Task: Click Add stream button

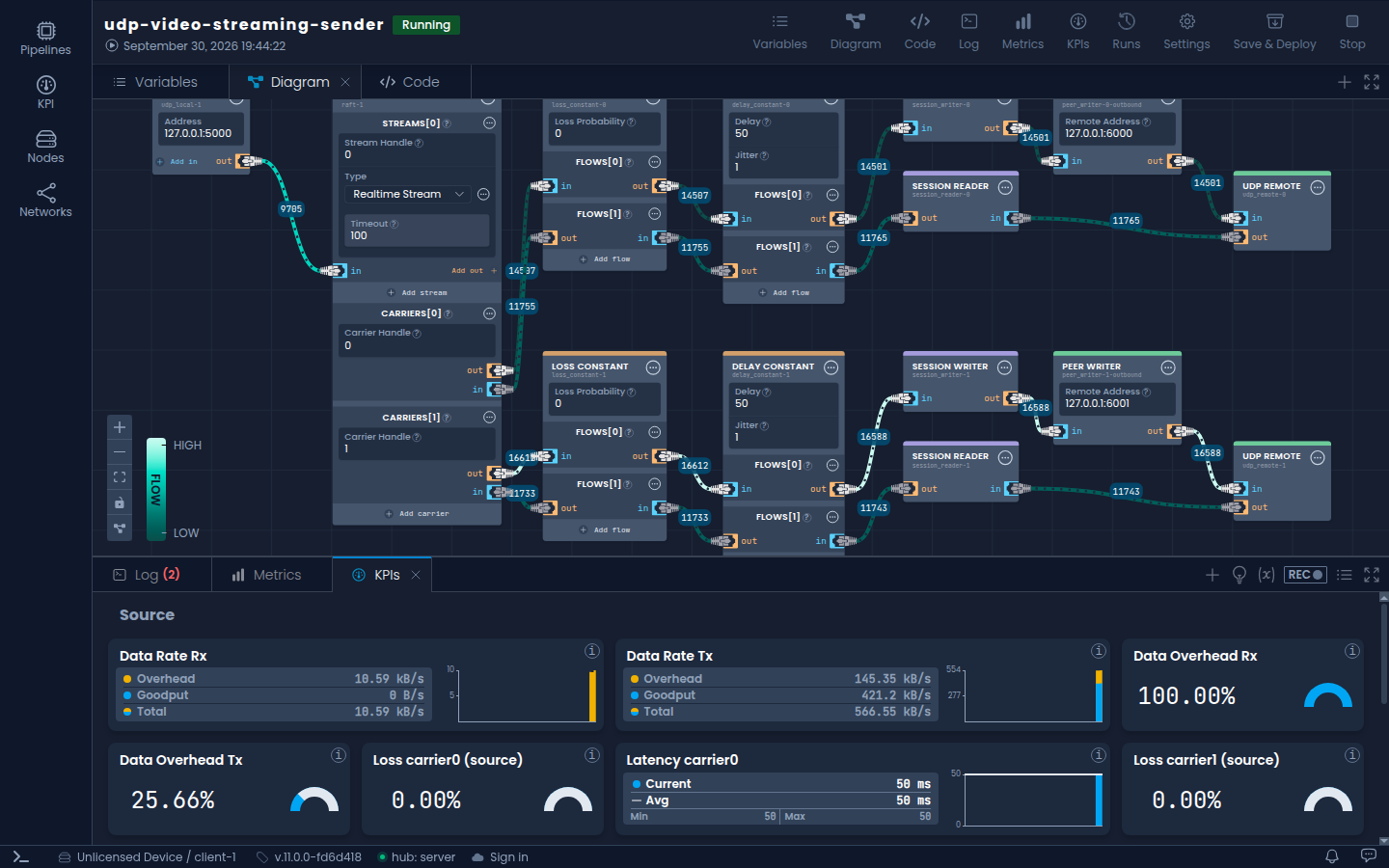Action: pos(417,292)
